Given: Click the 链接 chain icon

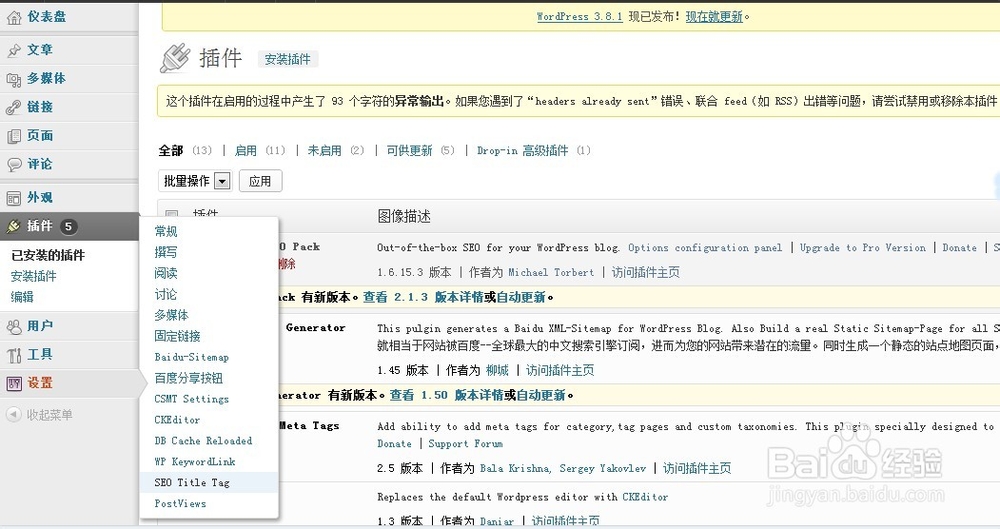Looking at the screenshot, I should coord(13,108).
